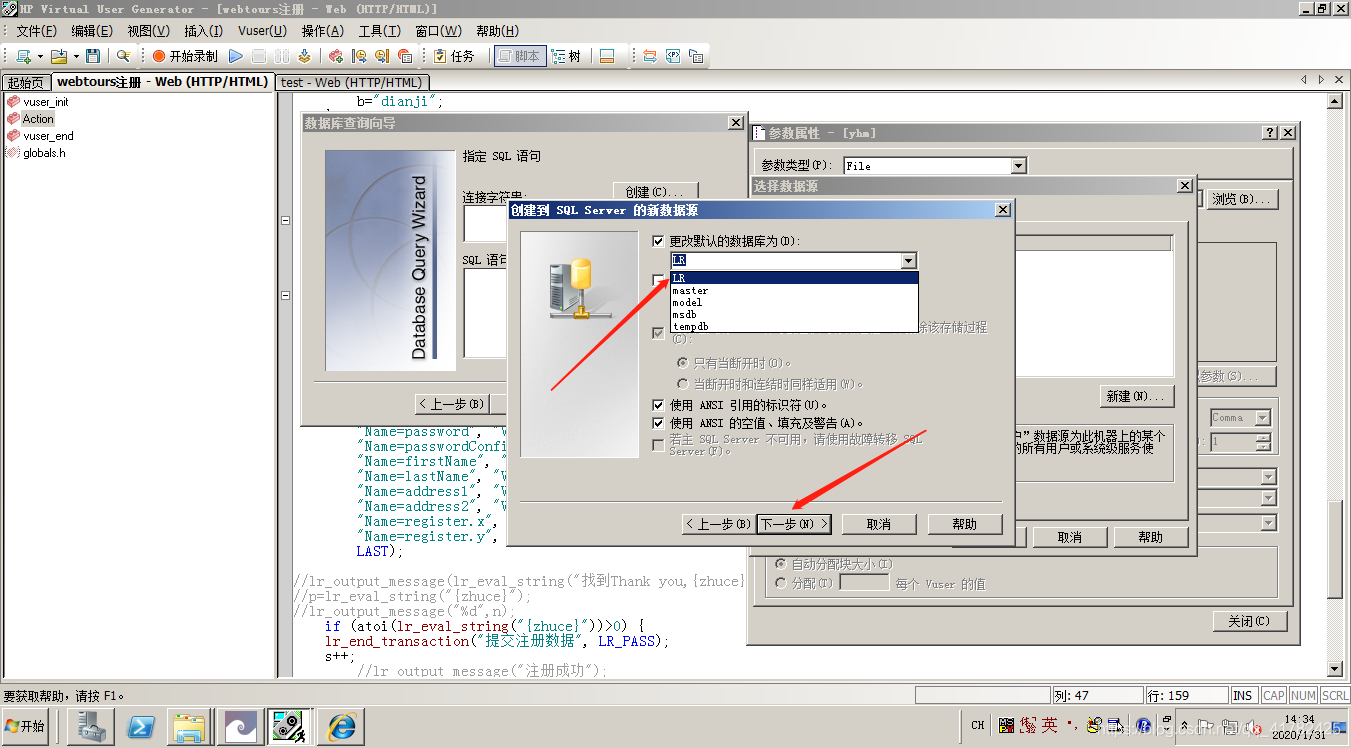This screenshot has width=1351, height=748.
Task: Click the Protocol Advisor magnifier icon
Action: click(x=124, y=56)
